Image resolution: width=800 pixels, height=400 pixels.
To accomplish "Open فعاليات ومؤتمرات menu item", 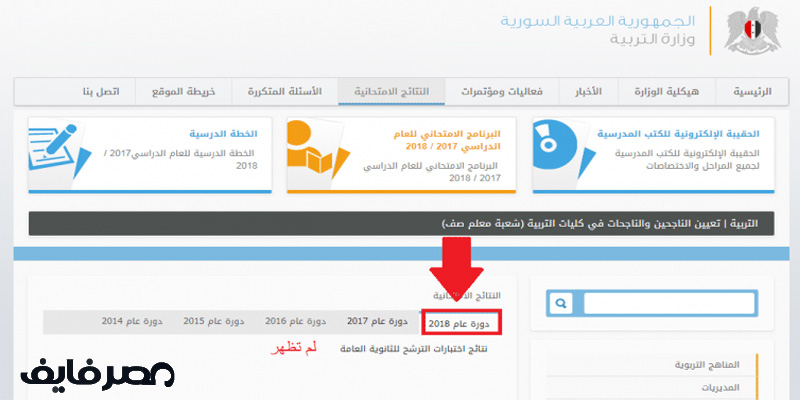I will point(508,92).
